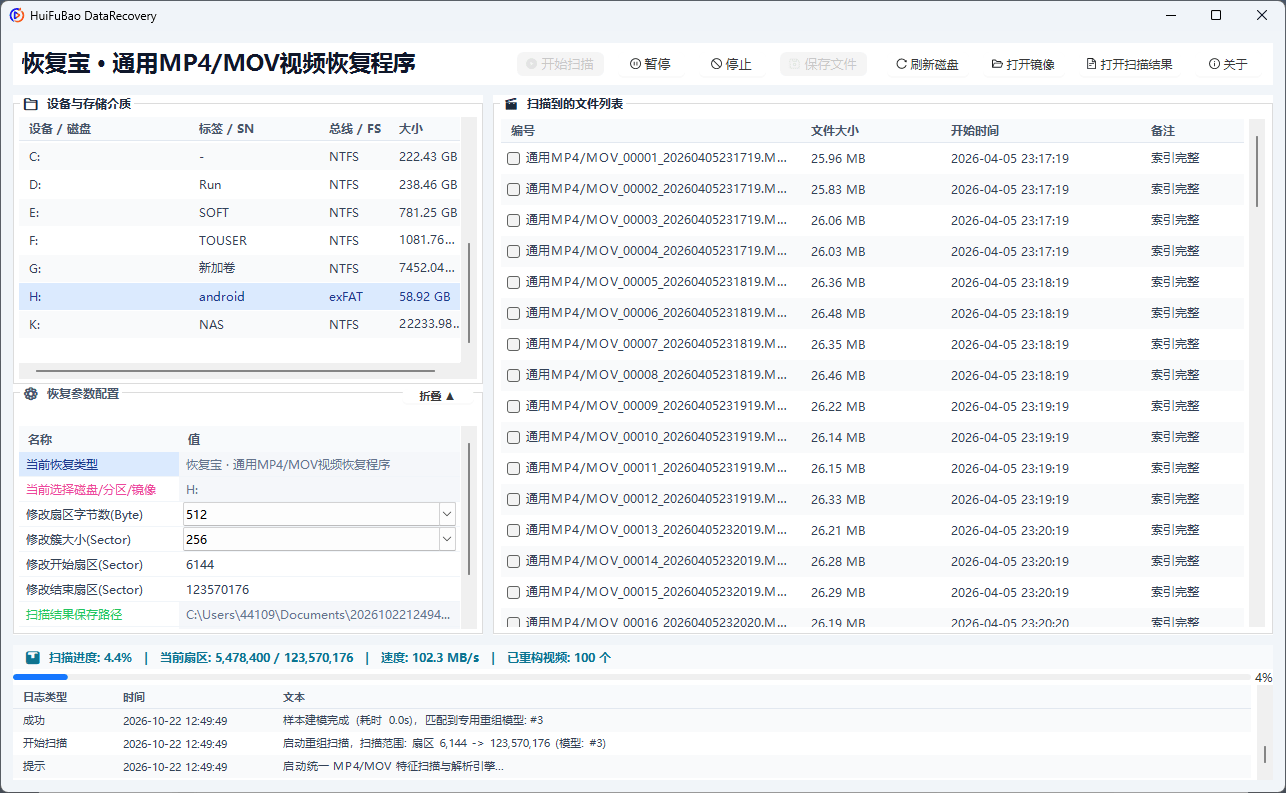Open the 打开扫描结果 button

pos(1129,64)
